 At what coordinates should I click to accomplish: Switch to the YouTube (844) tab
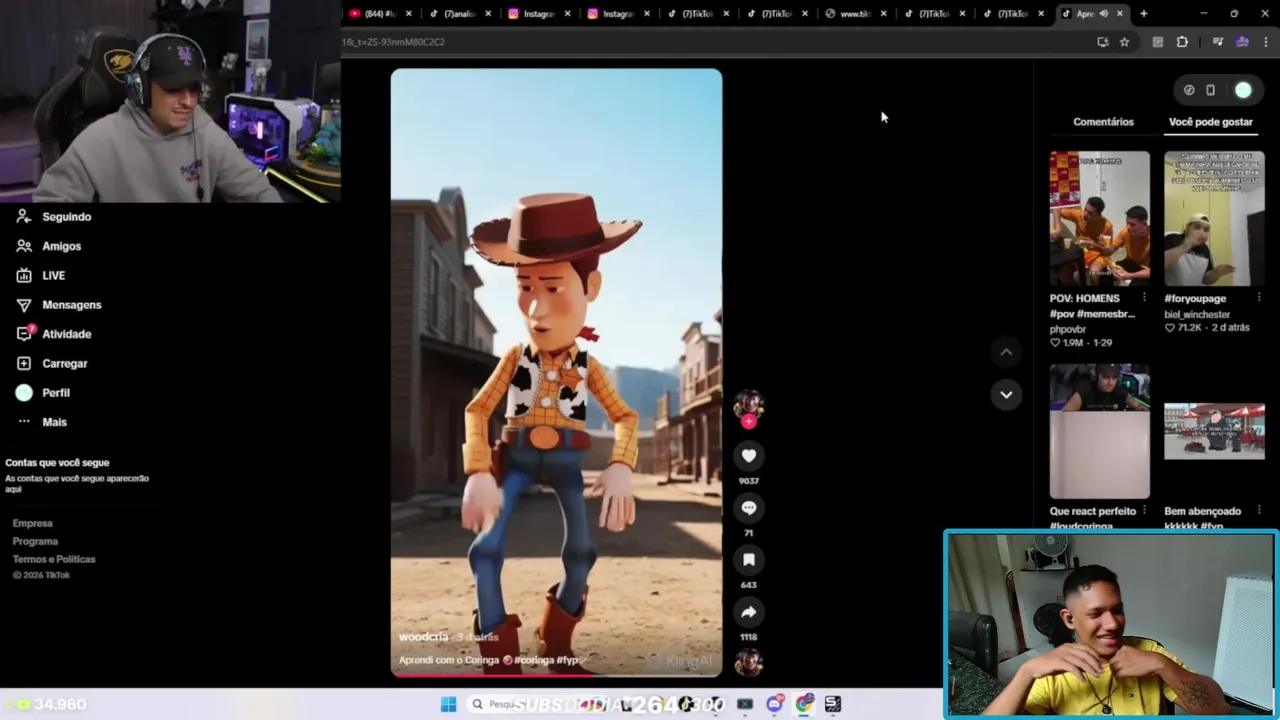(379, 14)
